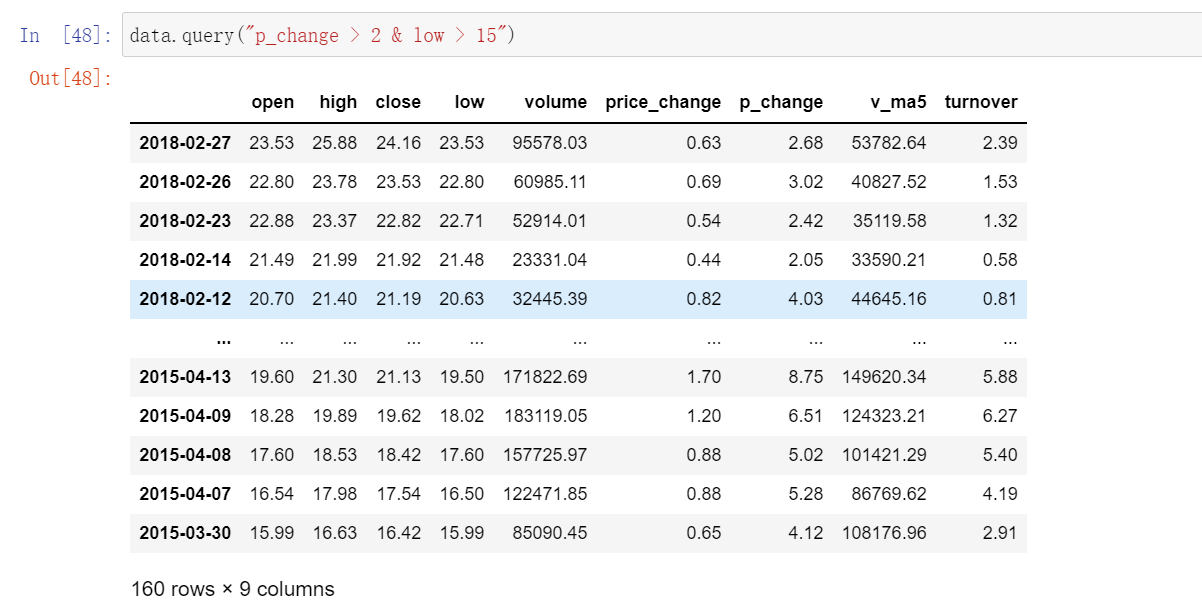Click v_ma5 value 33590.21
The height and width of the screenshot is (609, 1202).
tap(889, 260)
